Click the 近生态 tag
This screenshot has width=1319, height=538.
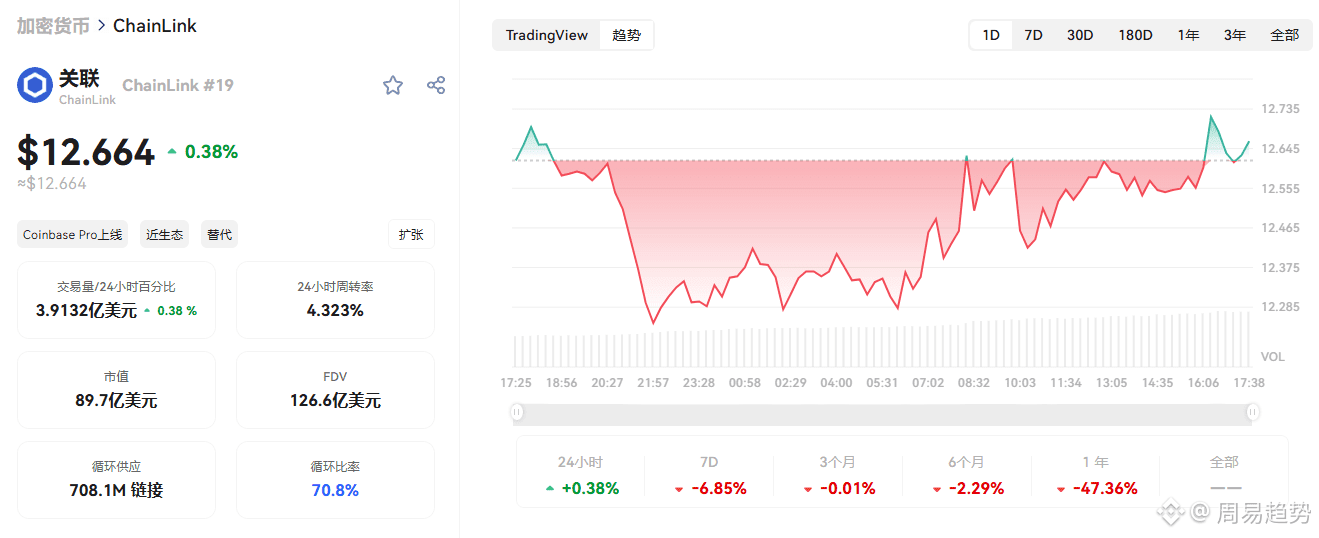[164, 234]
